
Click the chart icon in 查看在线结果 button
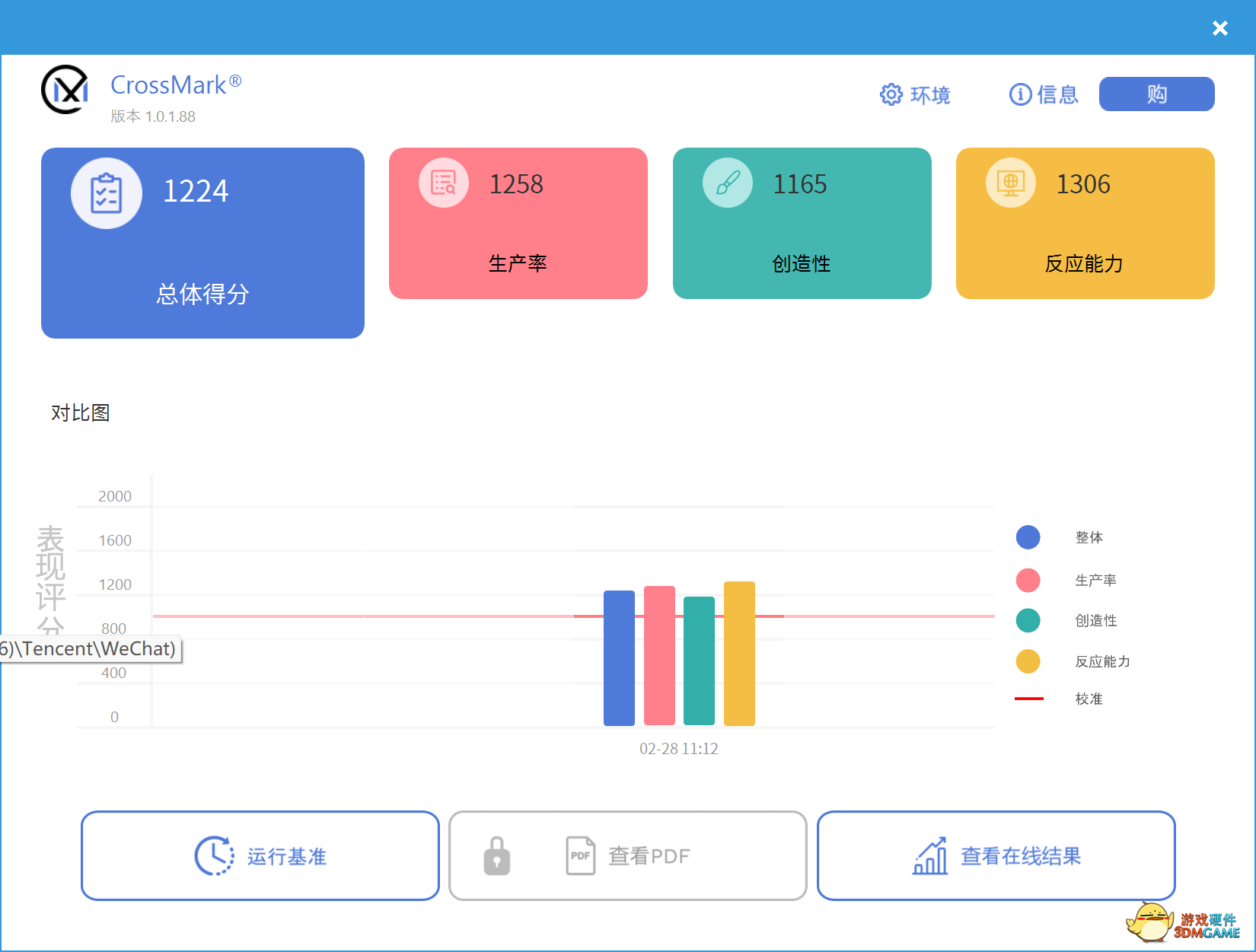(929, 855)
